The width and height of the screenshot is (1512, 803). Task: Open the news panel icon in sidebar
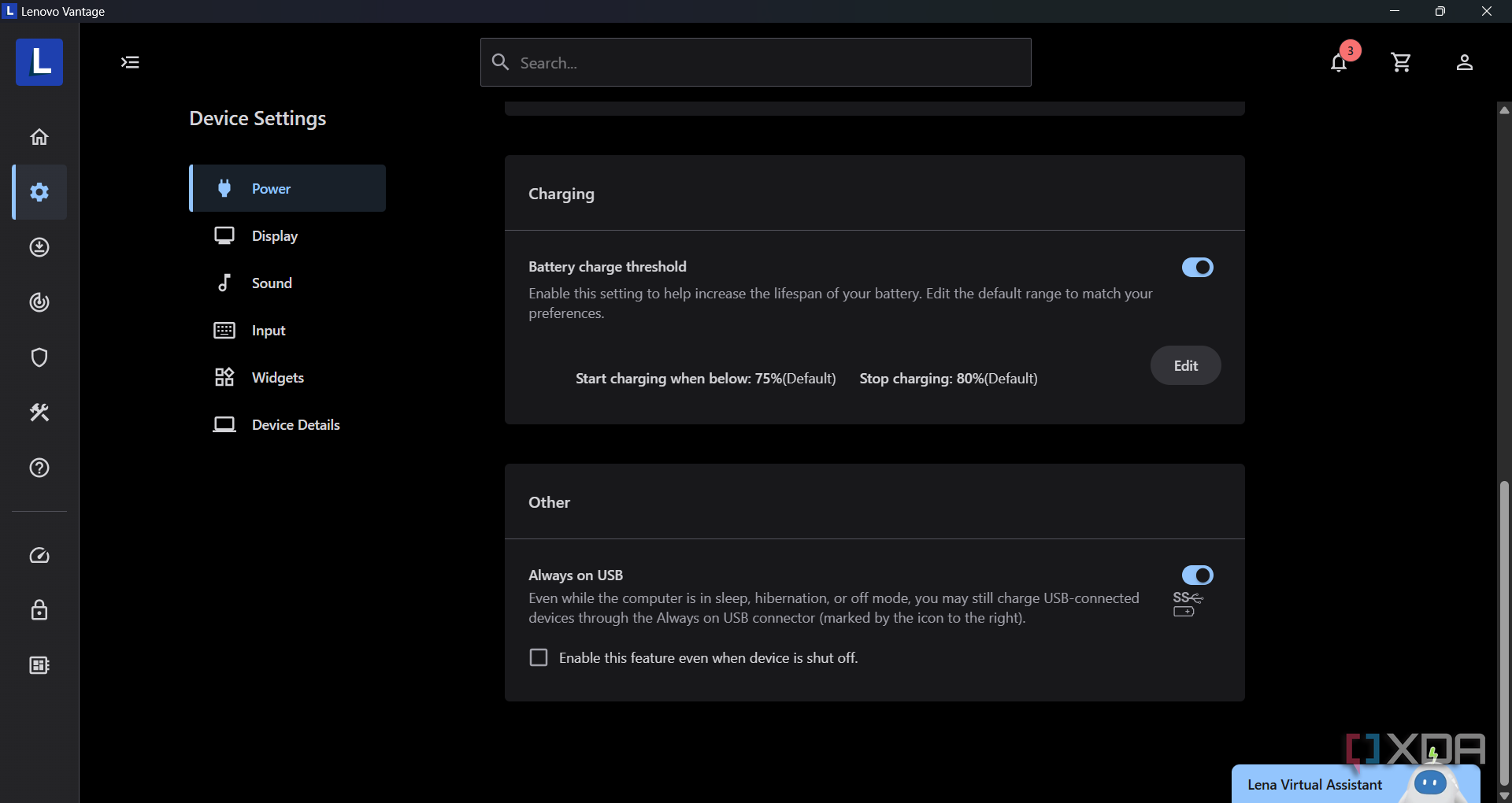[39, 665]
